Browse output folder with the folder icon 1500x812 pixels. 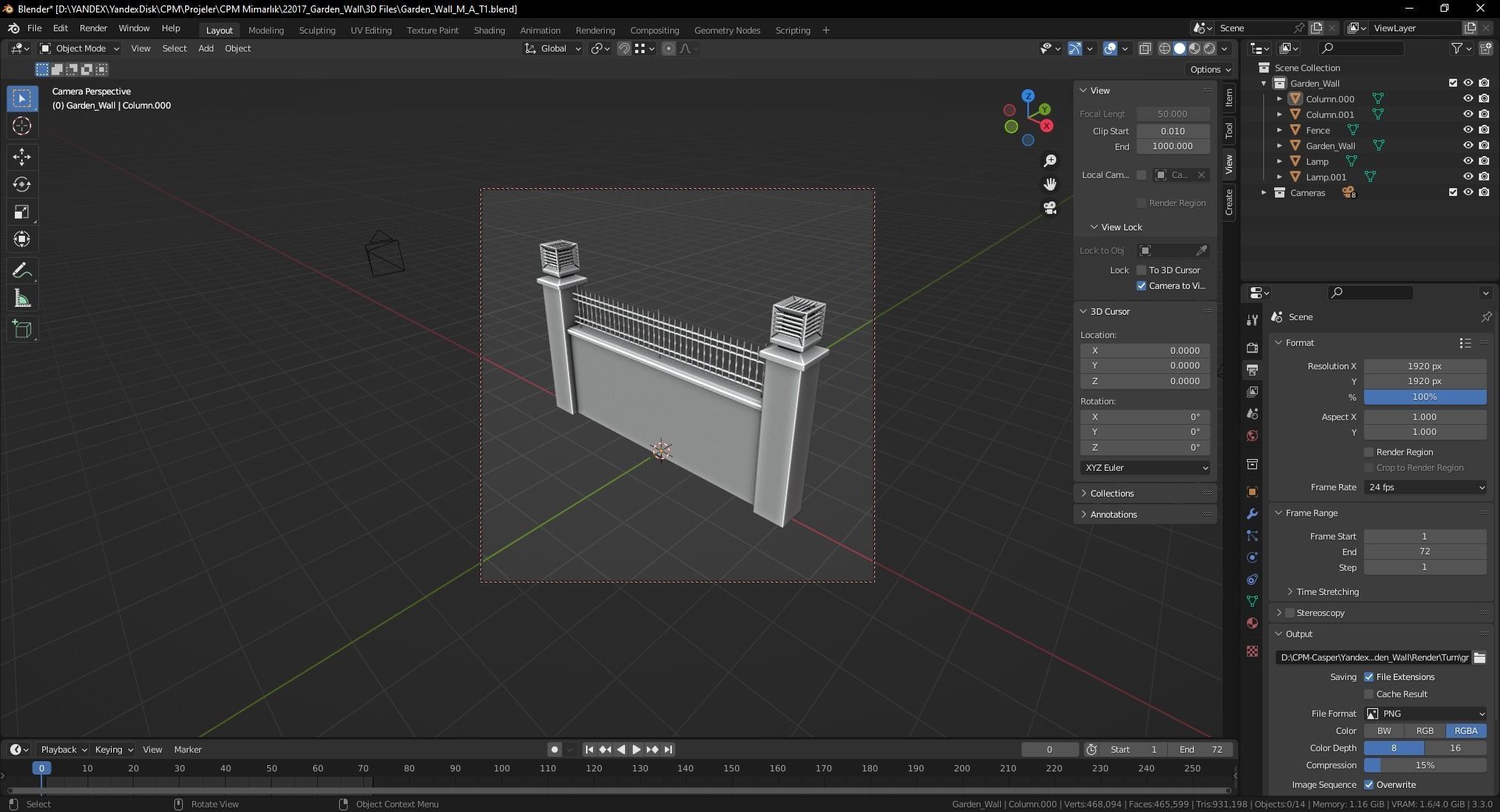tap(1480, 657)
